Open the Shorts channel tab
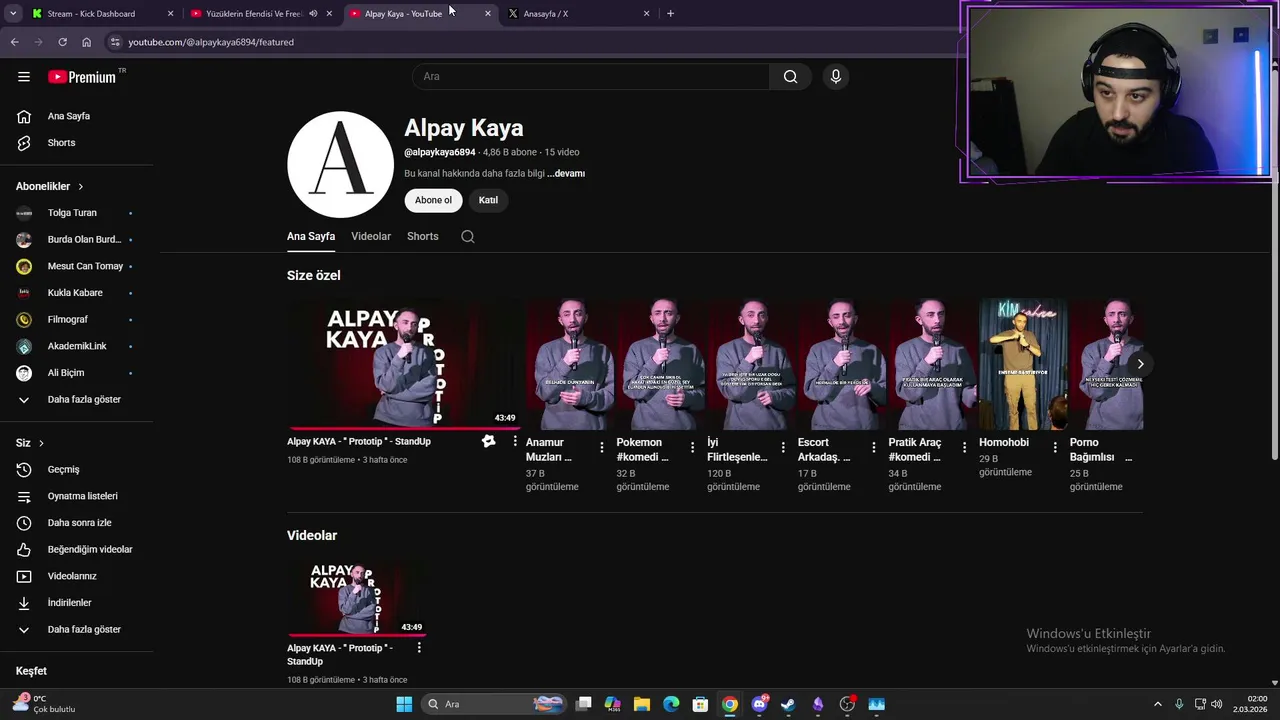This screenshot has height=720, width=1280. pos(423,237)
